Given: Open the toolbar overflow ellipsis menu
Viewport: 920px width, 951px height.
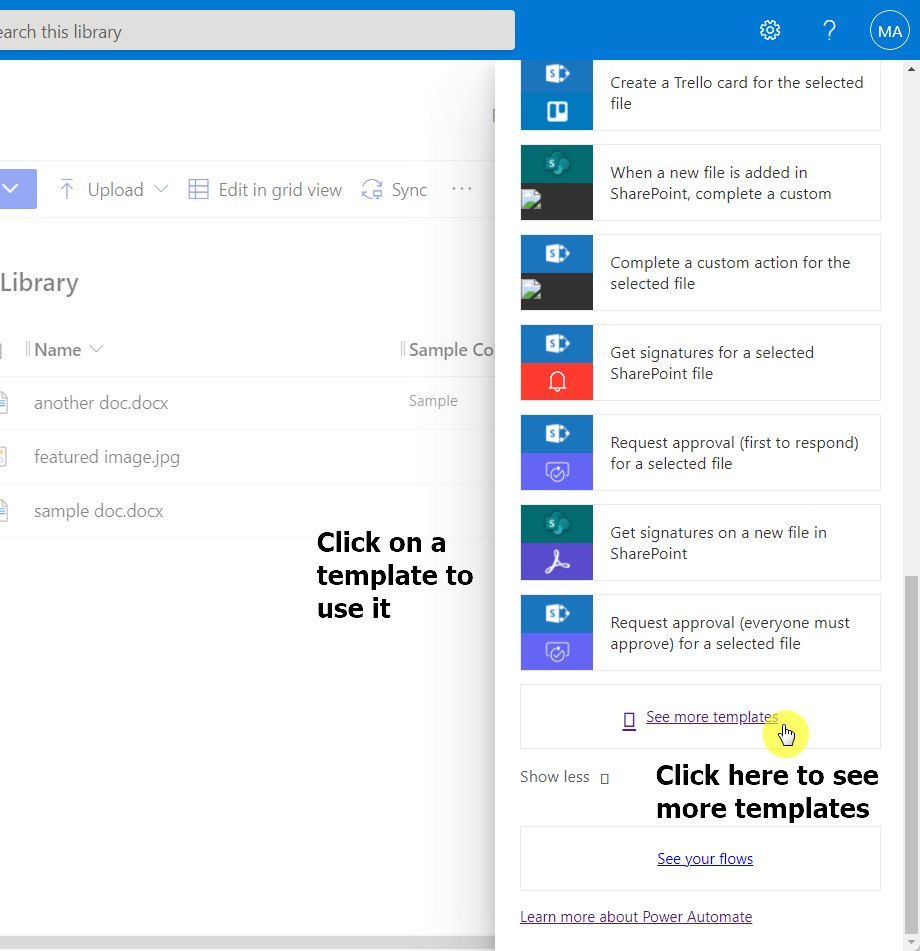Looking at the screenshot, I should tap(462, 189).
